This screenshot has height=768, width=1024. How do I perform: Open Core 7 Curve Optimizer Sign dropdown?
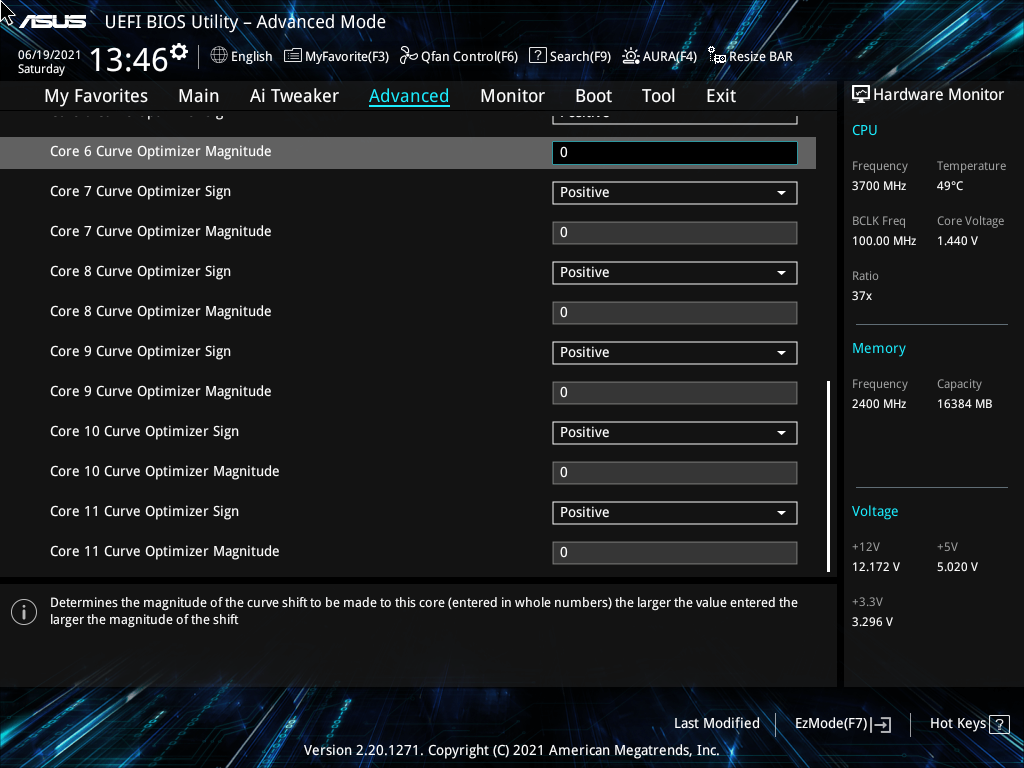(x=675, y=193)
